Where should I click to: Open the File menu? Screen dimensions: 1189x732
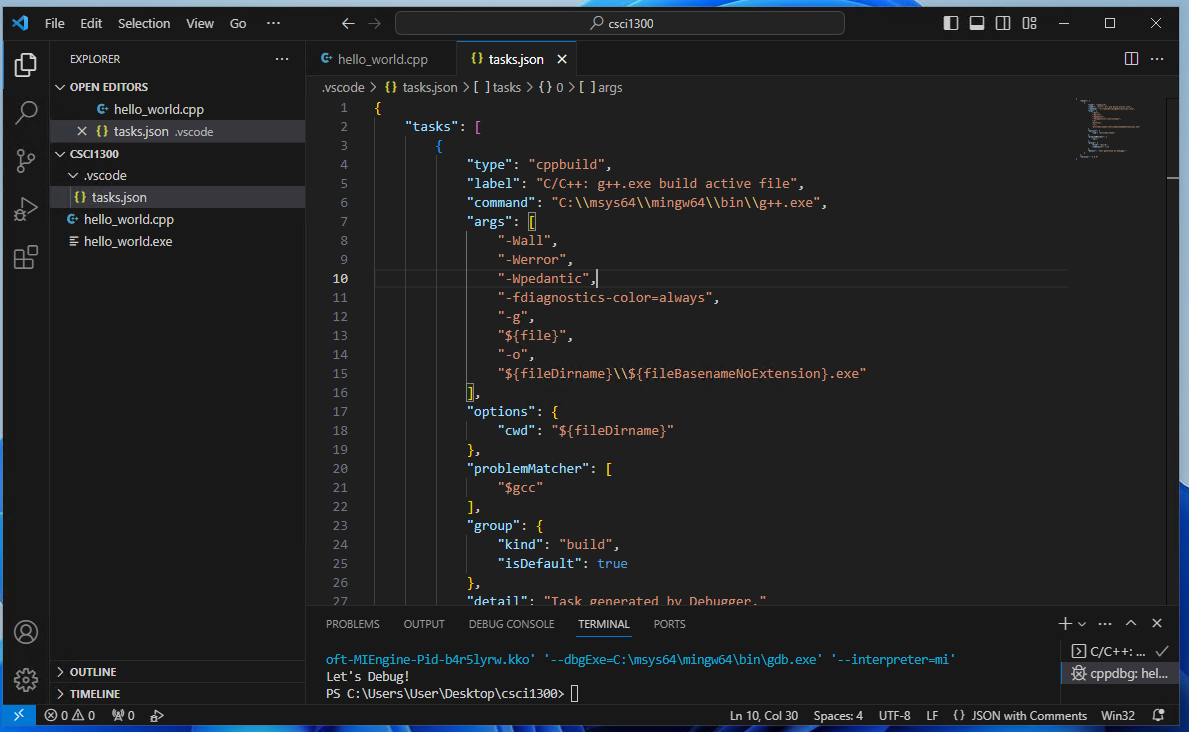pyautogui.click(x=55, y=24)
